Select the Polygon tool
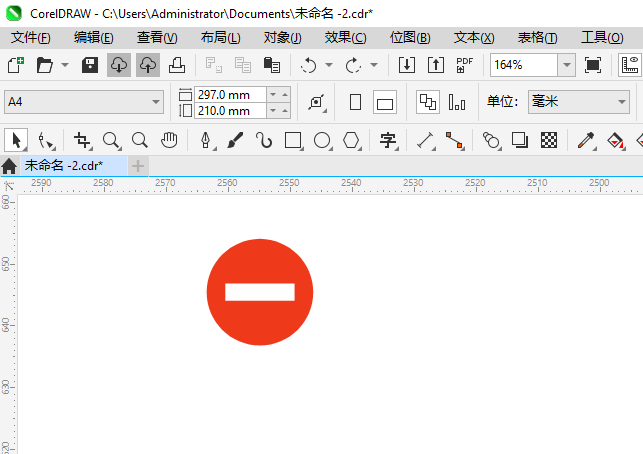This screenshot has width=643, height=454. coord(351,140)
